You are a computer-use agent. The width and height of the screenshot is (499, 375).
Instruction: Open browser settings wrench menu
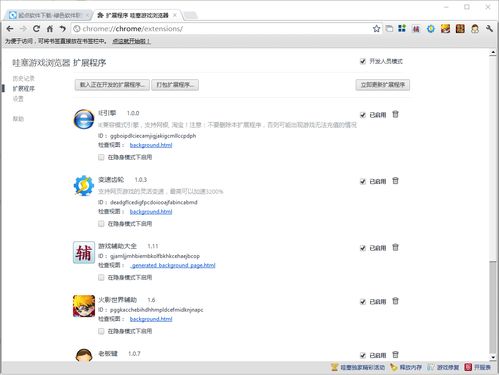point(489,29)
